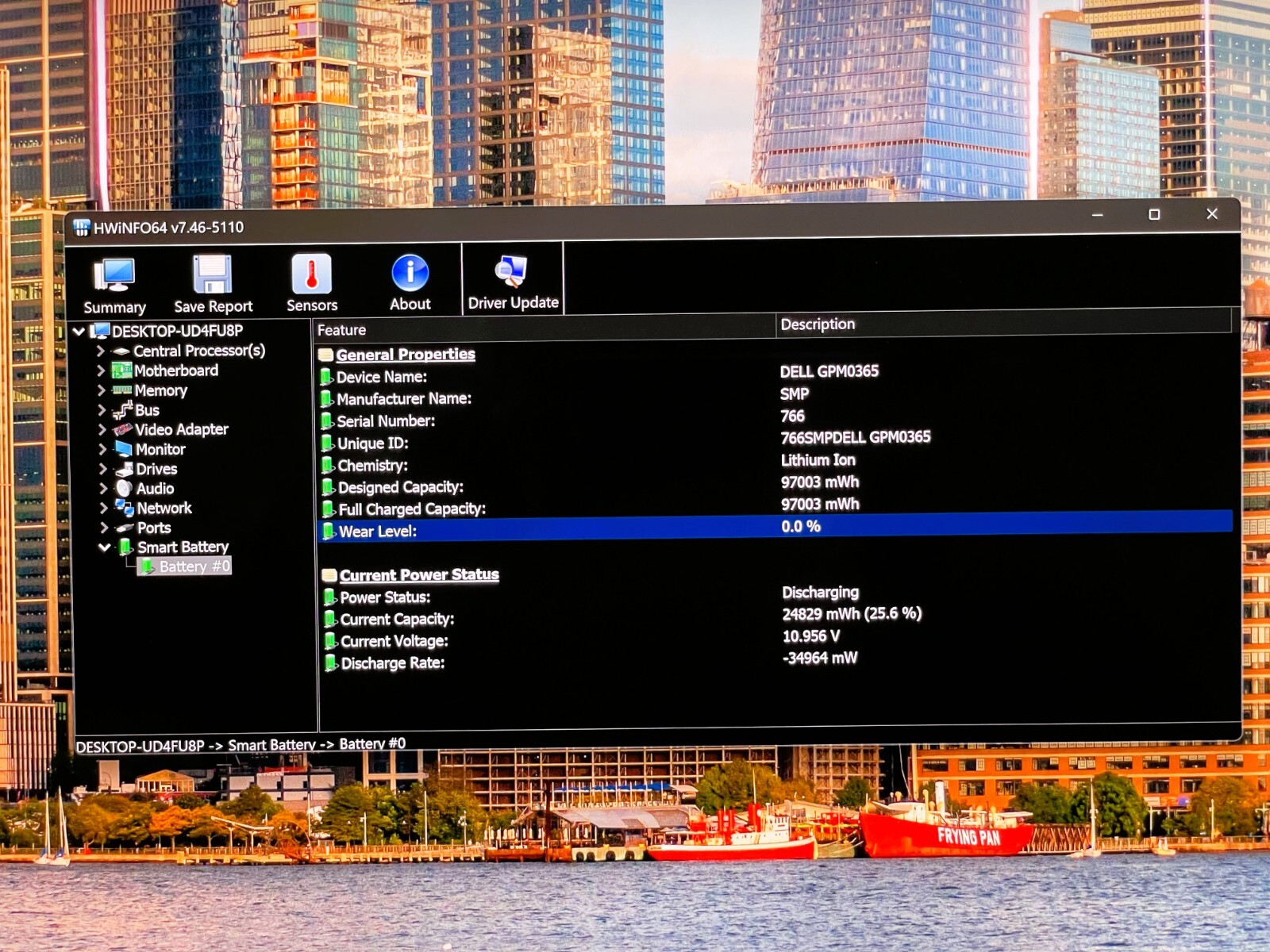The width and height of the screenshot is (1270, 952).
Task: Select the Video Adapter label in tree
Action: (182, 429)
